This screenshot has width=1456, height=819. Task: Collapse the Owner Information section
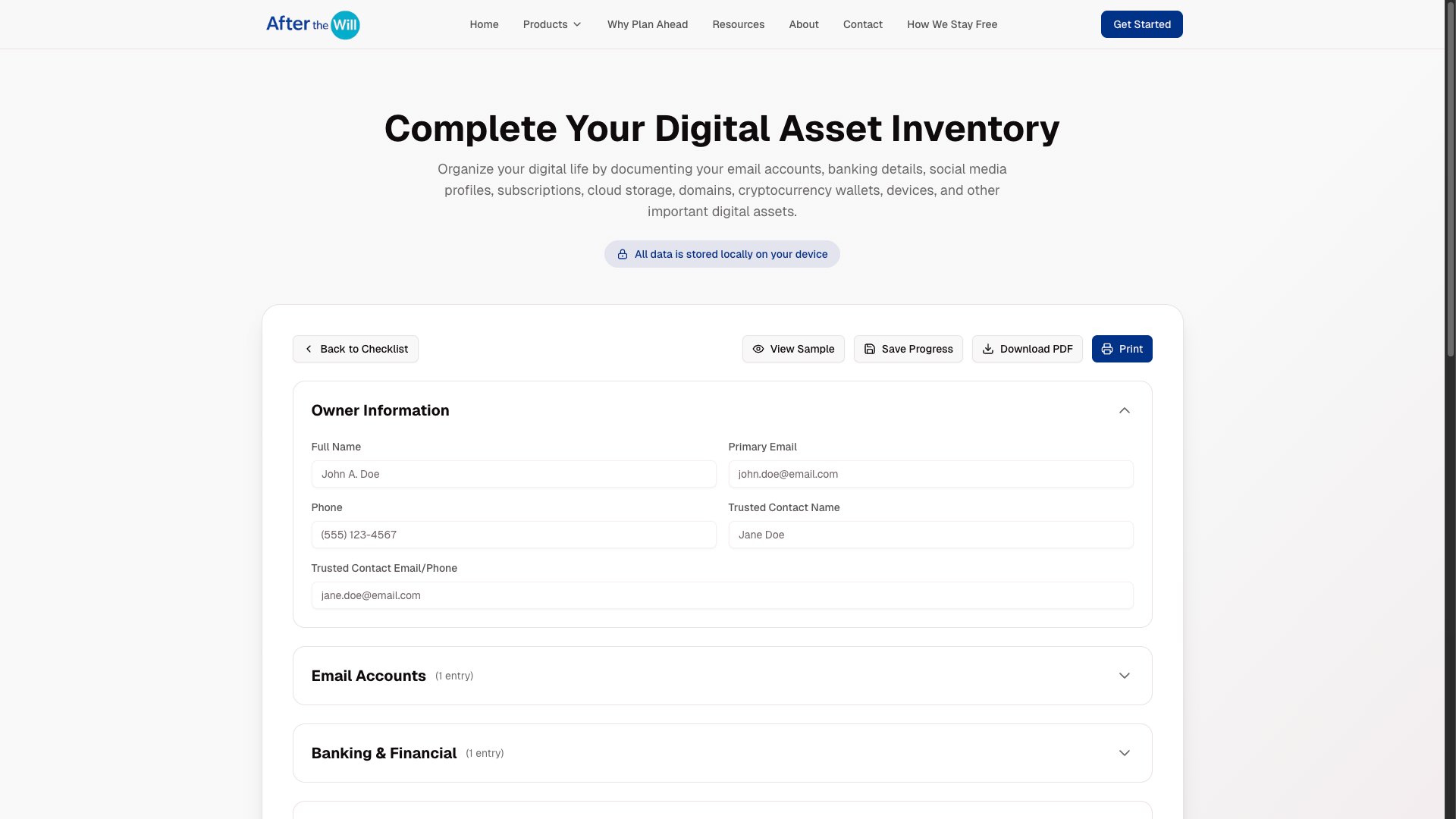click(x=1124, y=410)
